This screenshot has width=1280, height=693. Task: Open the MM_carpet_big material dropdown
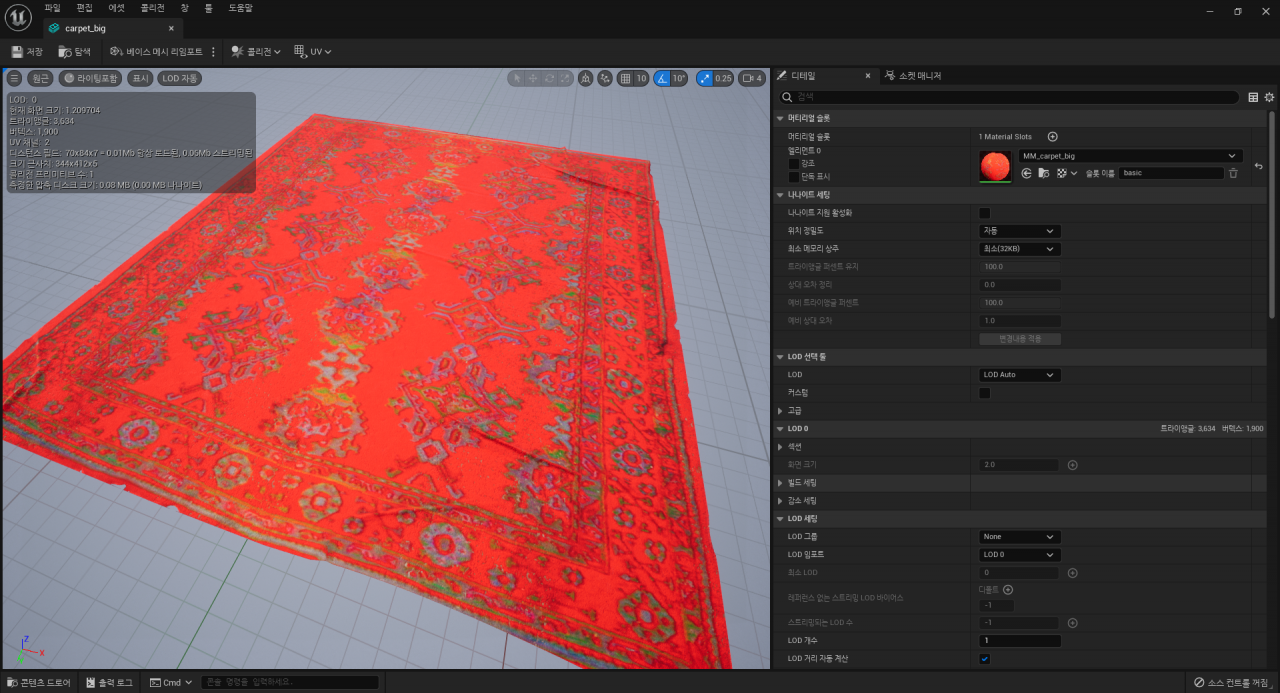(1130, 156)
